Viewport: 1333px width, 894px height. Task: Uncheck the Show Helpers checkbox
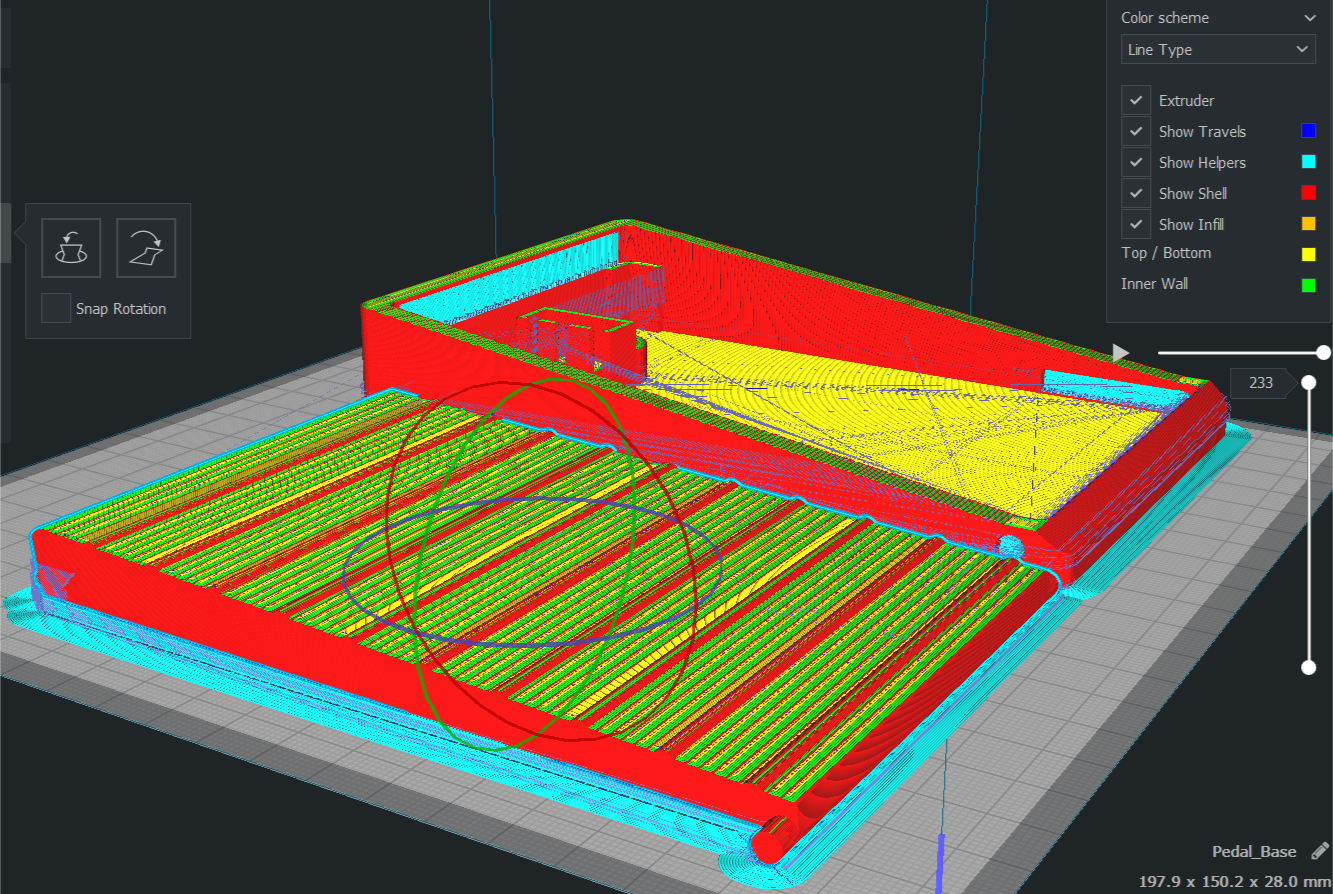click(x=1136, y=162)
